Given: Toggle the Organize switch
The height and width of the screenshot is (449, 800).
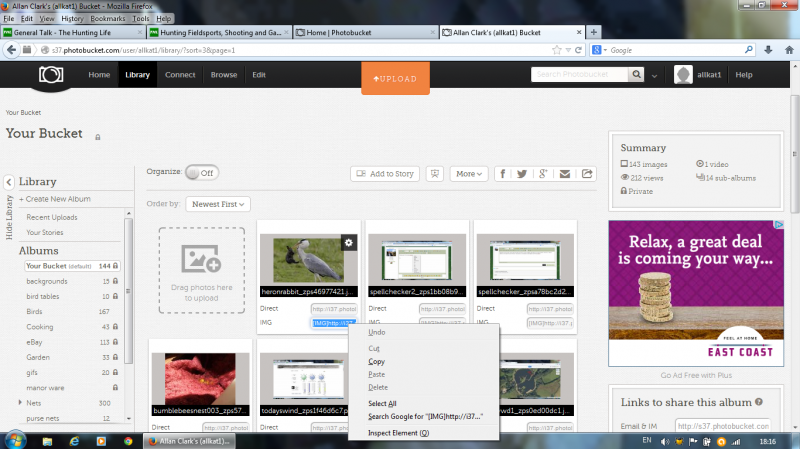Looking at the screenshot, I should pos(201,172).
